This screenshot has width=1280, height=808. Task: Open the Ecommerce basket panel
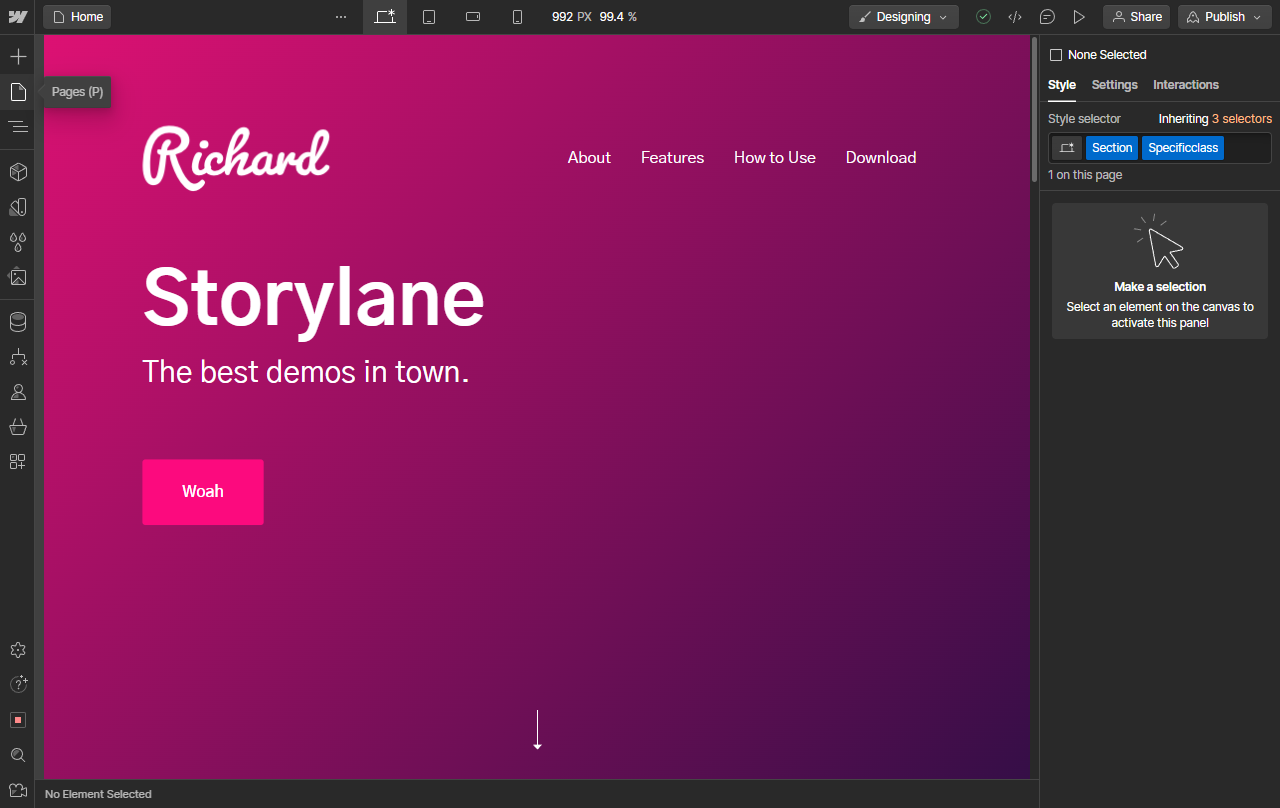(18, 427)
